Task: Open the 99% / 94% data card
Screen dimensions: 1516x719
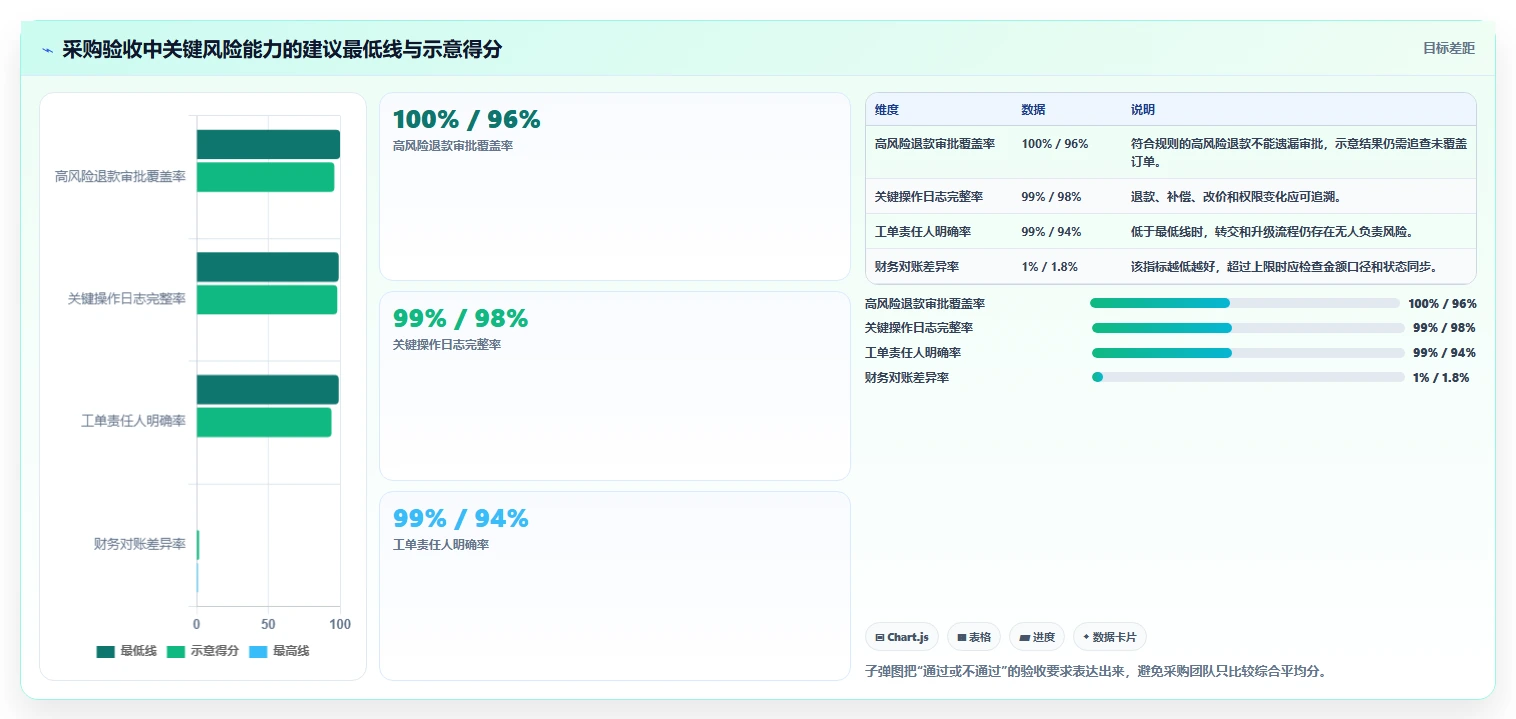Action: coord(614,586)
